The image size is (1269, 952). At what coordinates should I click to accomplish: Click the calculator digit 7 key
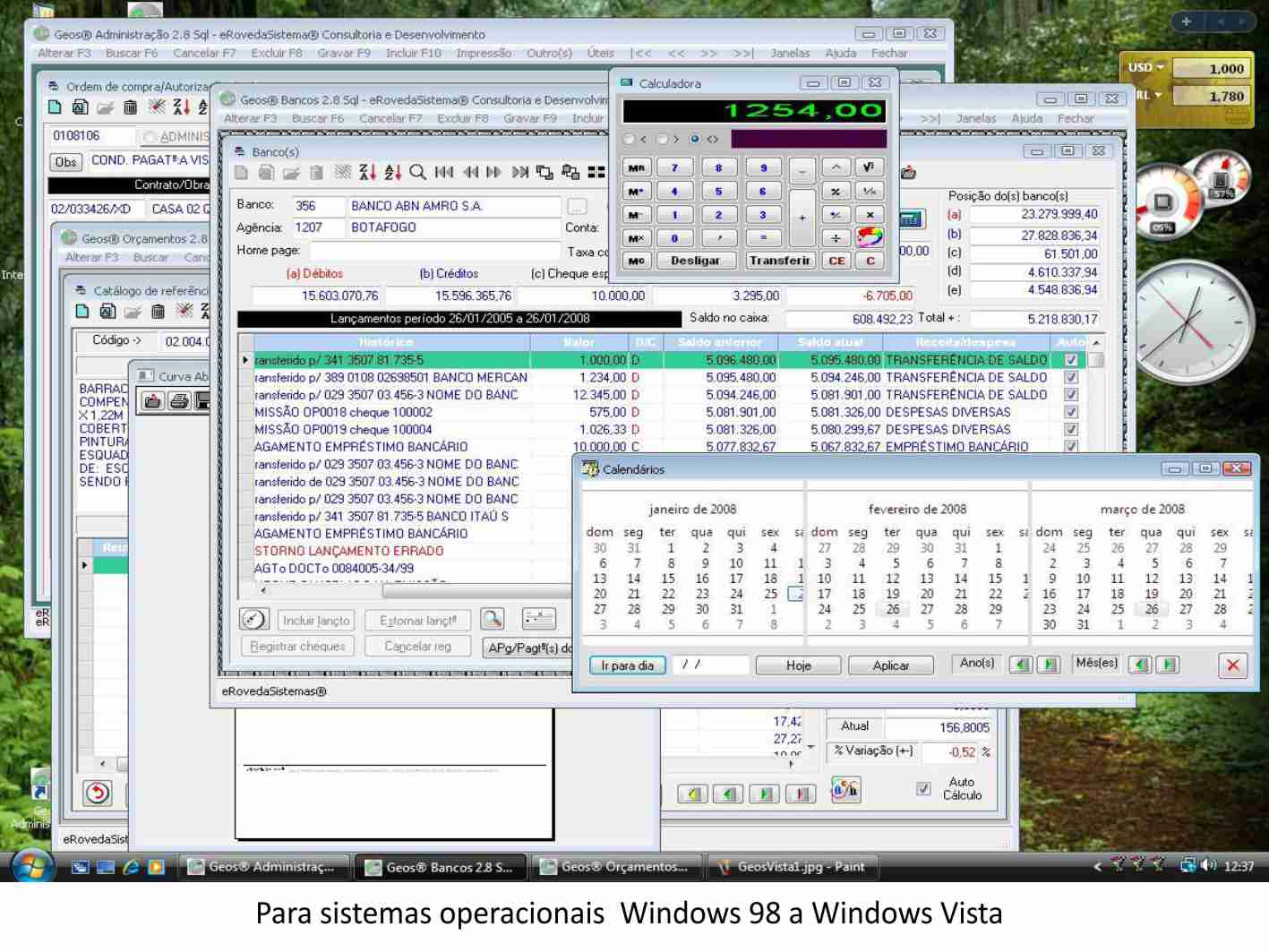674,167
